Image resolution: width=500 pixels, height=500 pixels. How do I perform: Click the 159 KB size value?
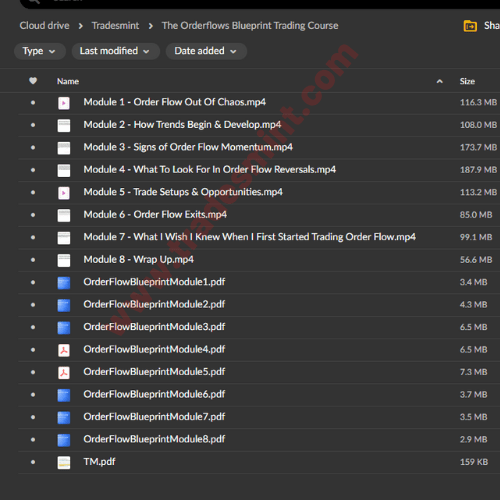coord(474,462)
